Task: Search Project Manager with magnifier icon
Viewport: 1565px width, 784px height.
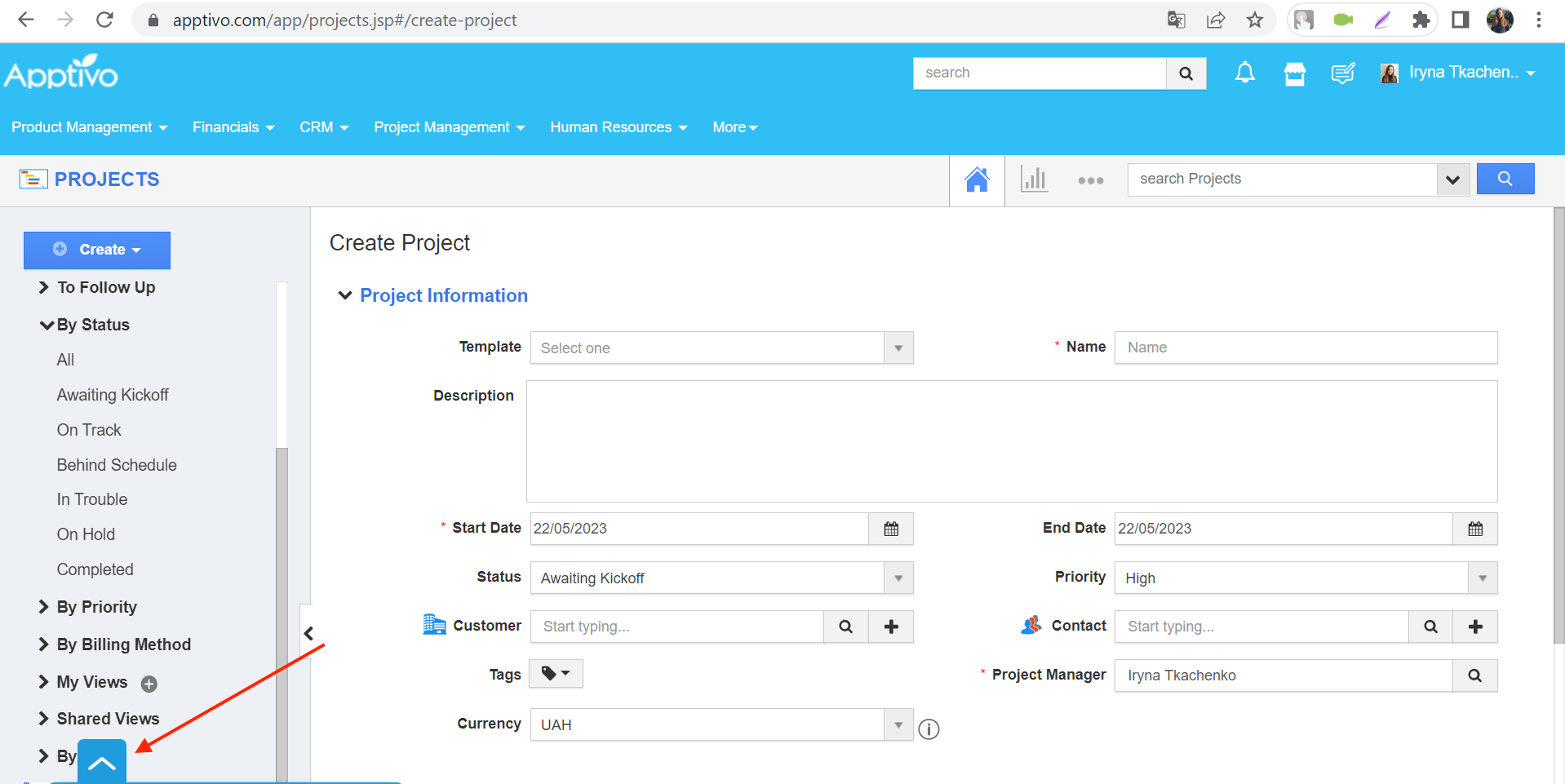Action: tap(1475, 675)
